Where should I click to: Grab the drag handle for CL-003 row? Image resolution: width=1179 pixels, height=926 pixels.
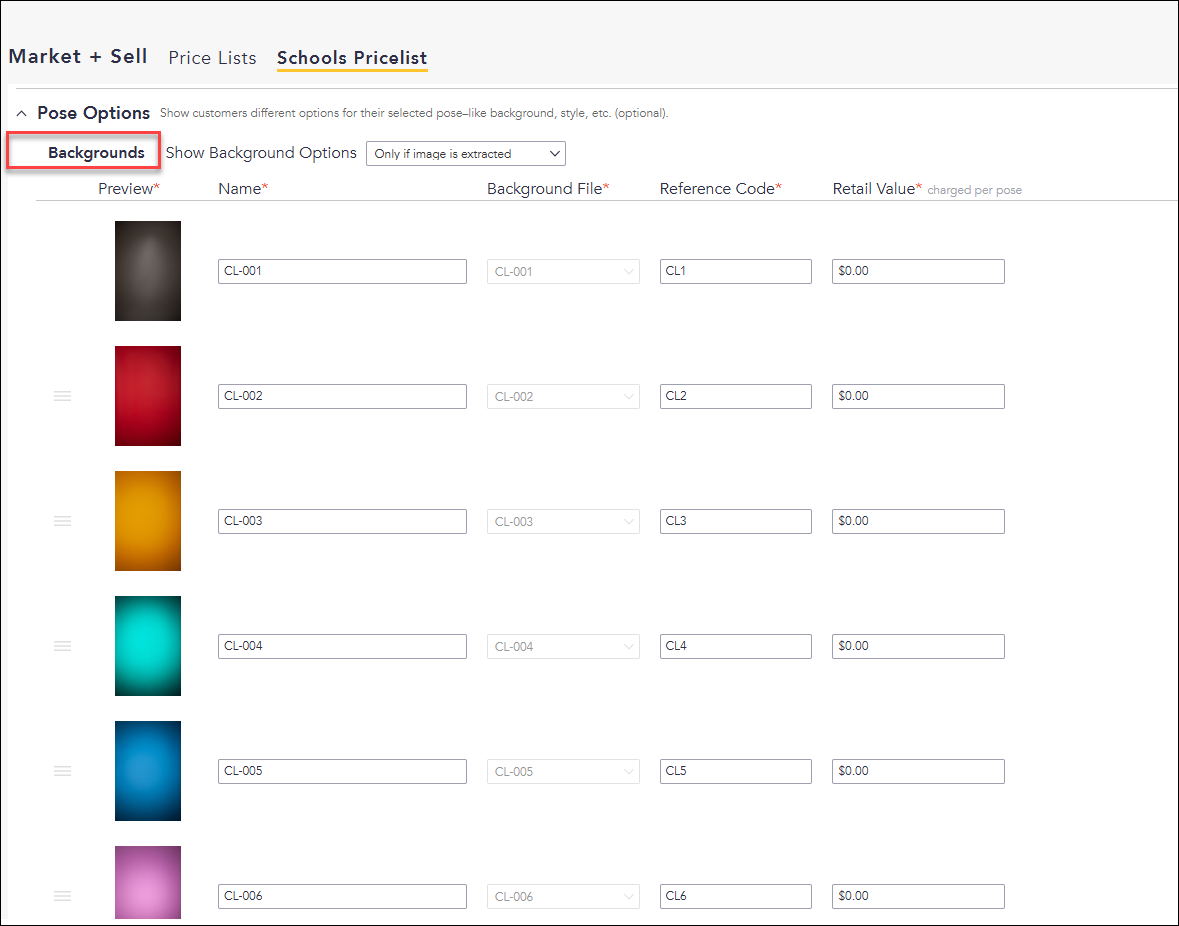point(62,521)
